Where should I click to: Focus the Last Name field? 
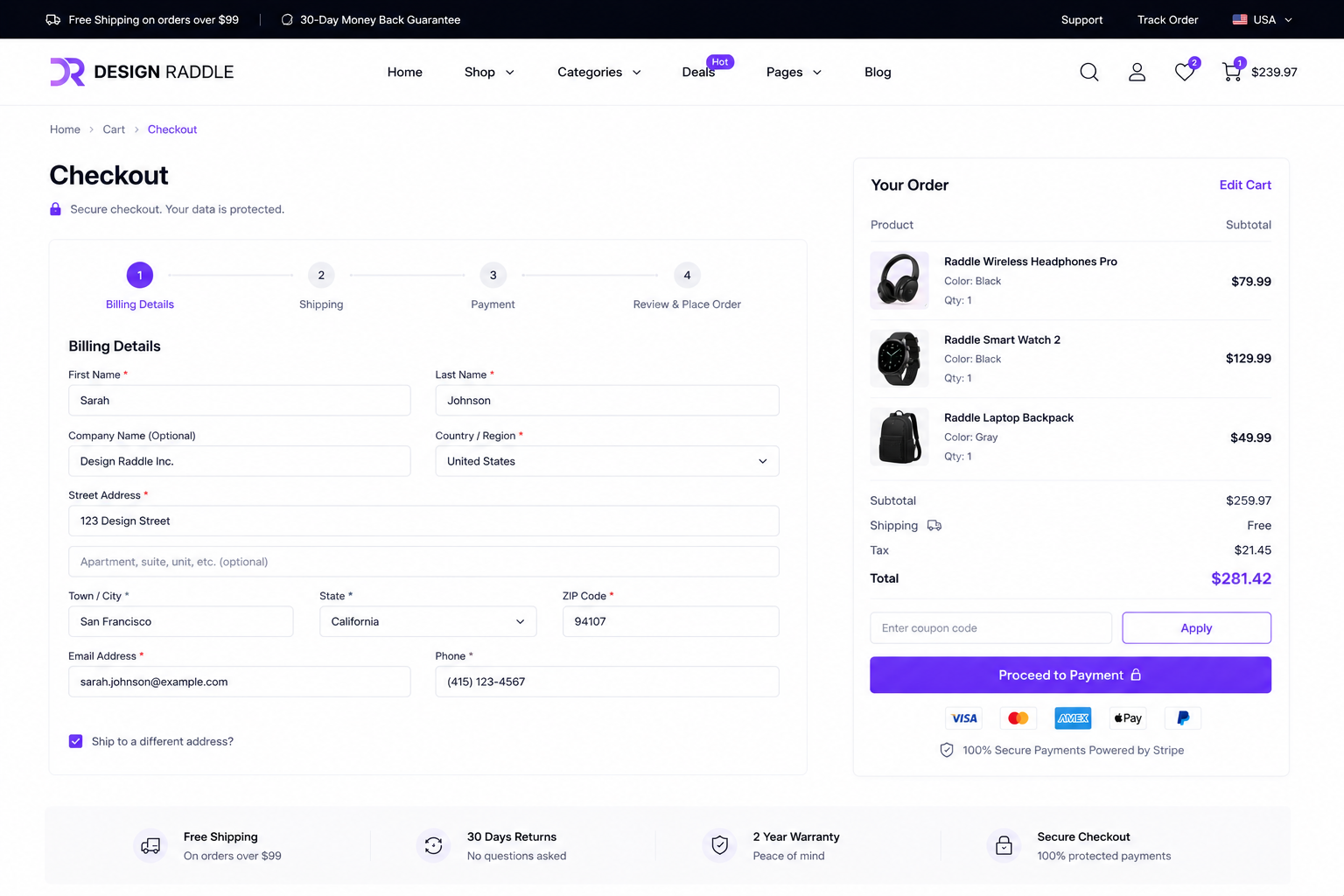point(607,401)
